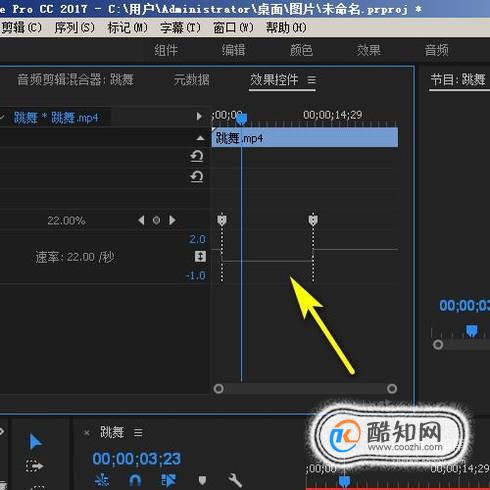Click the 跳舞 * 跳舞.mp4 clip label
490x490 pixels.
(56, 118)
